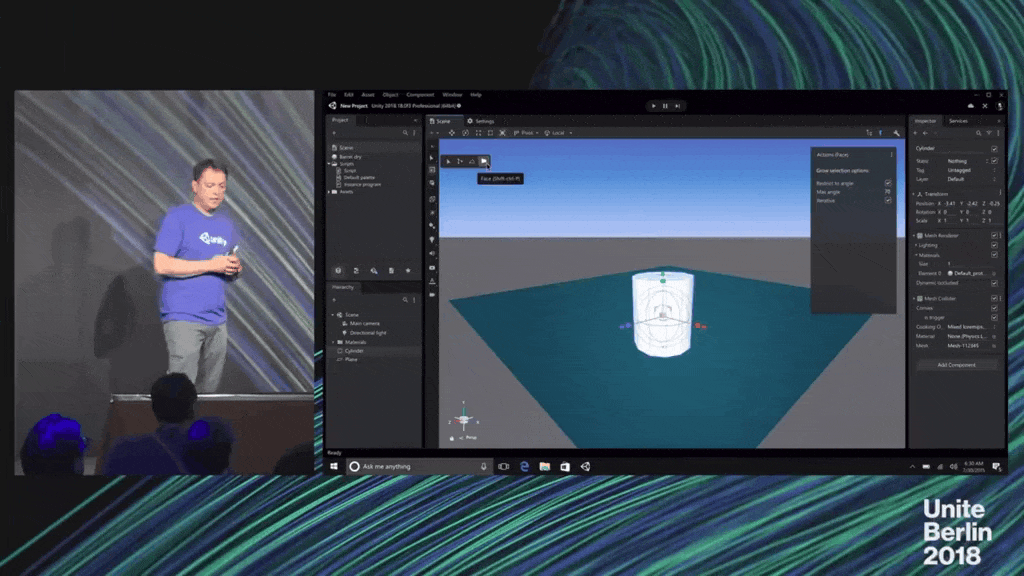The height and width of the screenshot is (576, 1024).
Task: Click the Unity icon in Windows taskbar
Action: [x=585, y=466]
